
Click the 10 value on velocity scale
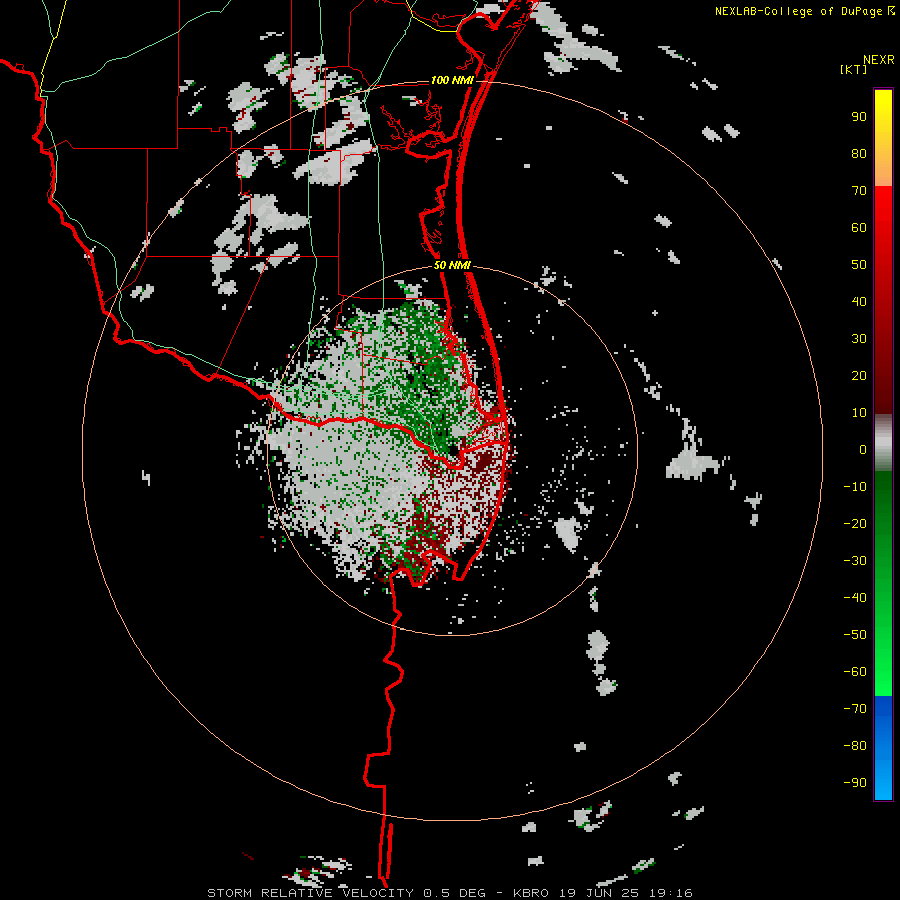859,413
